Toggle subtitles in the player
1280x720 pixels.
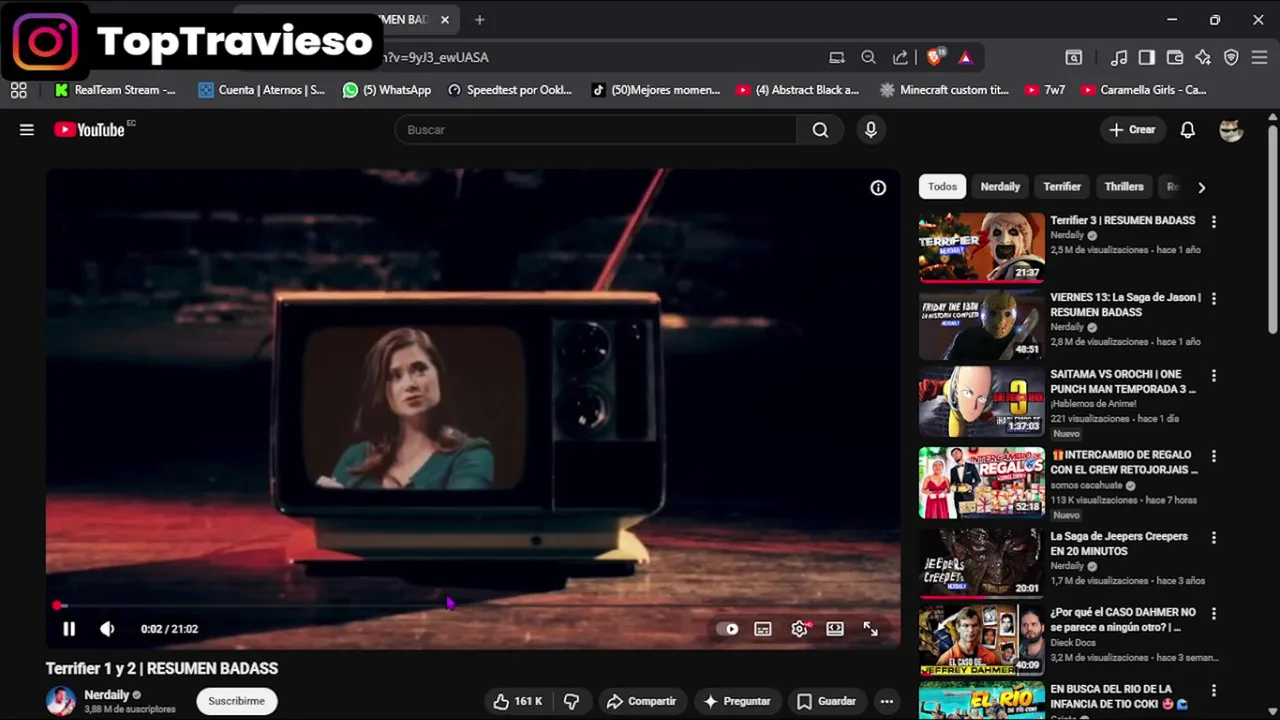point(763,629)
